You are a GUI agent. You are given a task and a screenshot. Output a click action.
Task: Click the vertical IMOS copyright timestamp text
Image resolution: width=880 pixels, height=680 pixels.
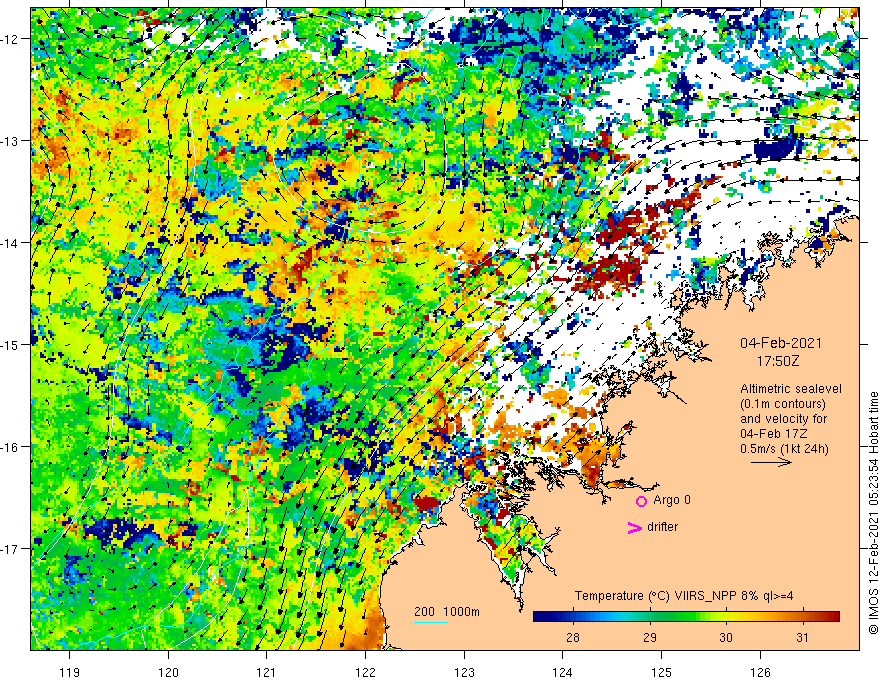pyautogui.click(x=873, y=513)
